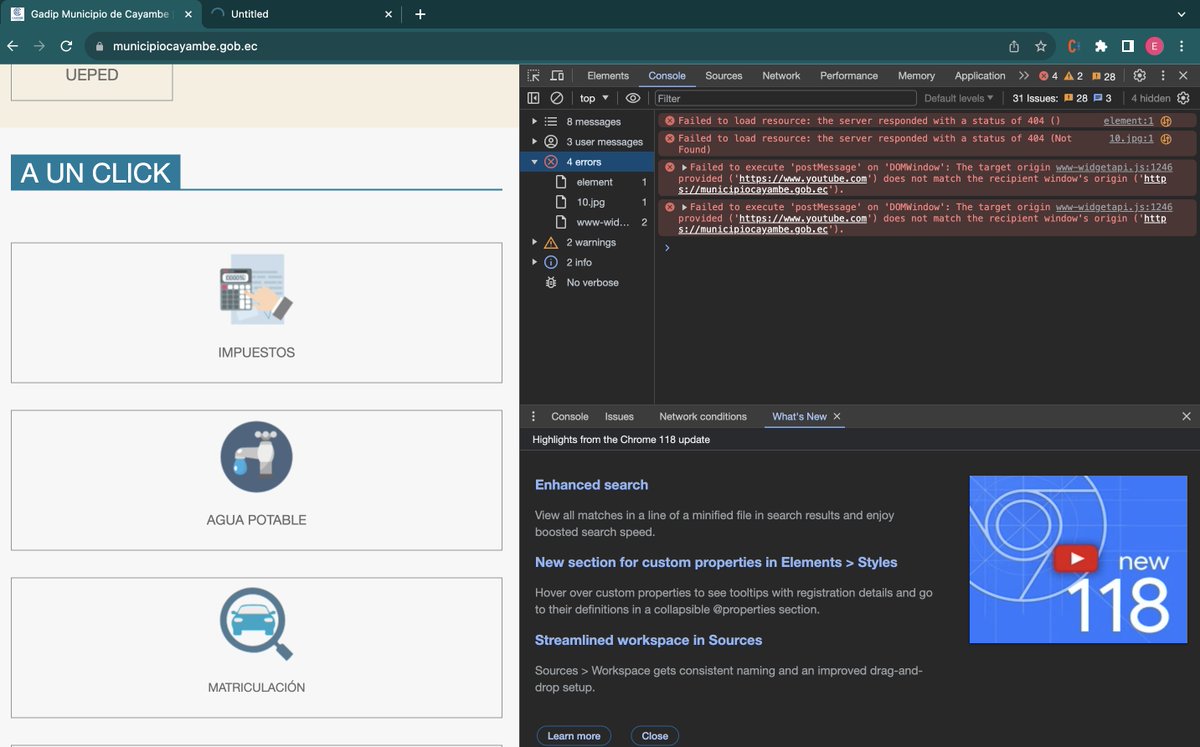1200x747 pixels.
Task: Click the network icon beside element:1
Action: tap(1166, 121)
